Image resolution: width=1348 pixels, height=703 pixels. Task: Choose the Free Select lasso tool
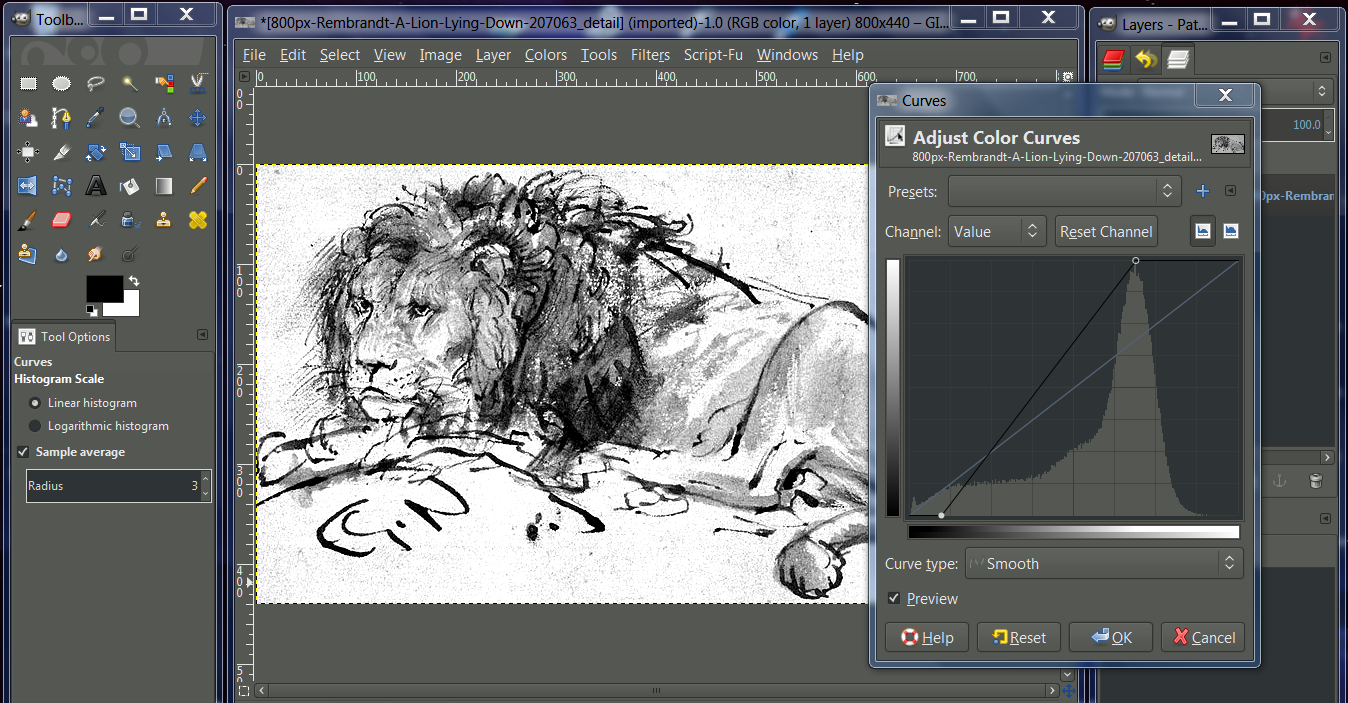96,84
